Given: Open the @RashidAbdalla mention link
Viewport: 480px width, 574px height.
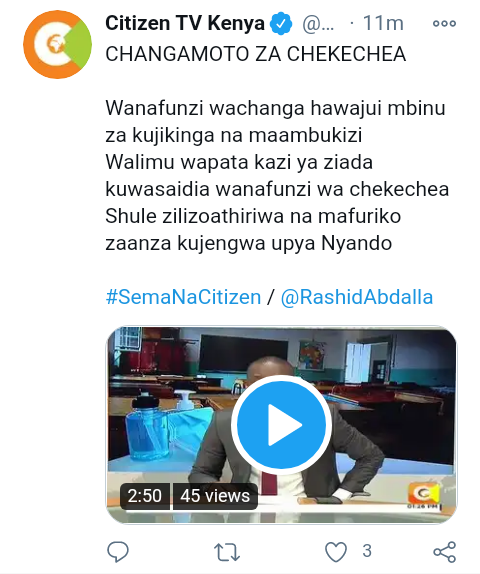Looking at the screenshot, I should pos(357,297).
